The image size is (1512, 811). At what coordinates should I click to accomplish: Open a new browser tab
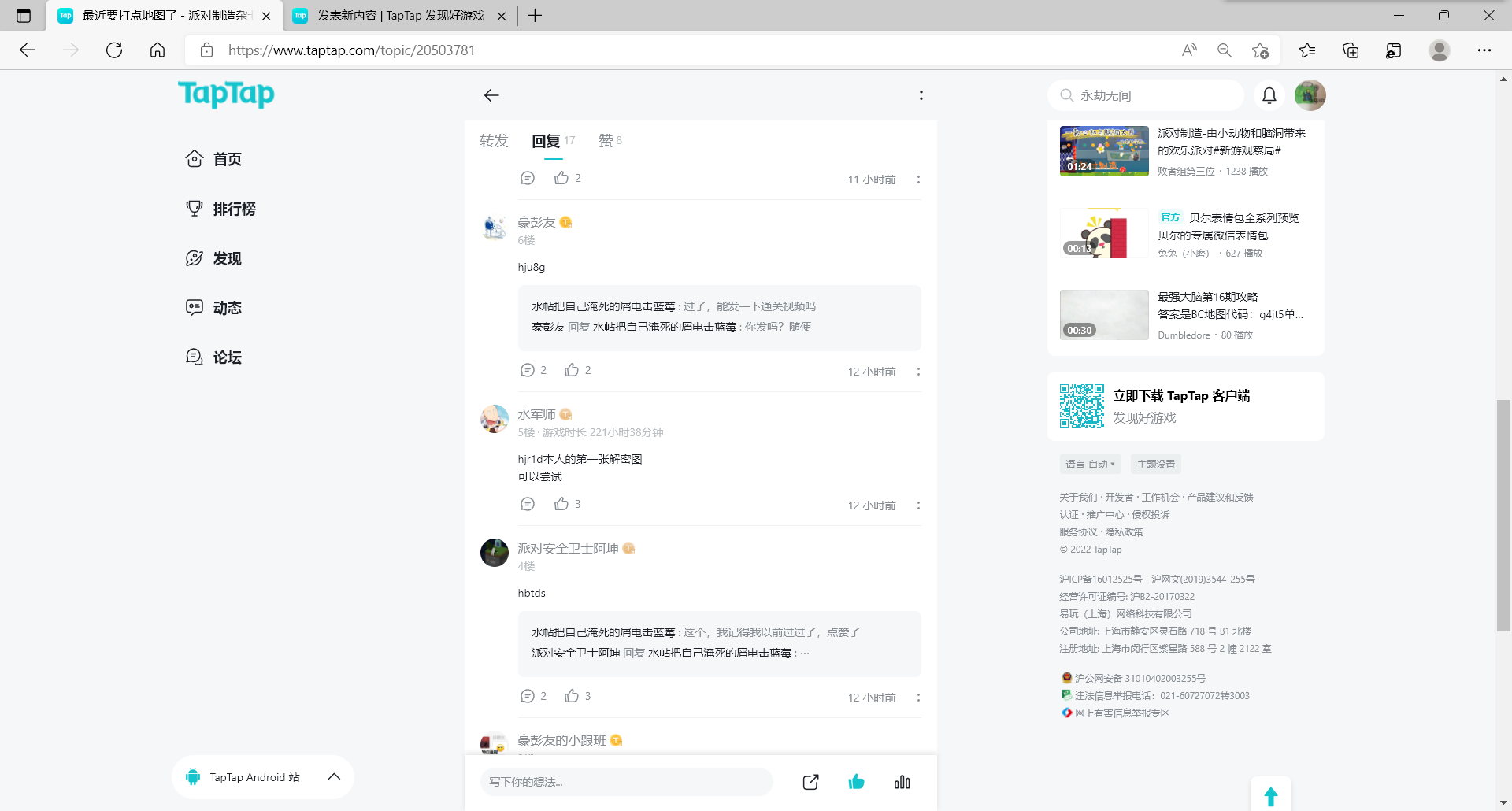click(535, 16)
